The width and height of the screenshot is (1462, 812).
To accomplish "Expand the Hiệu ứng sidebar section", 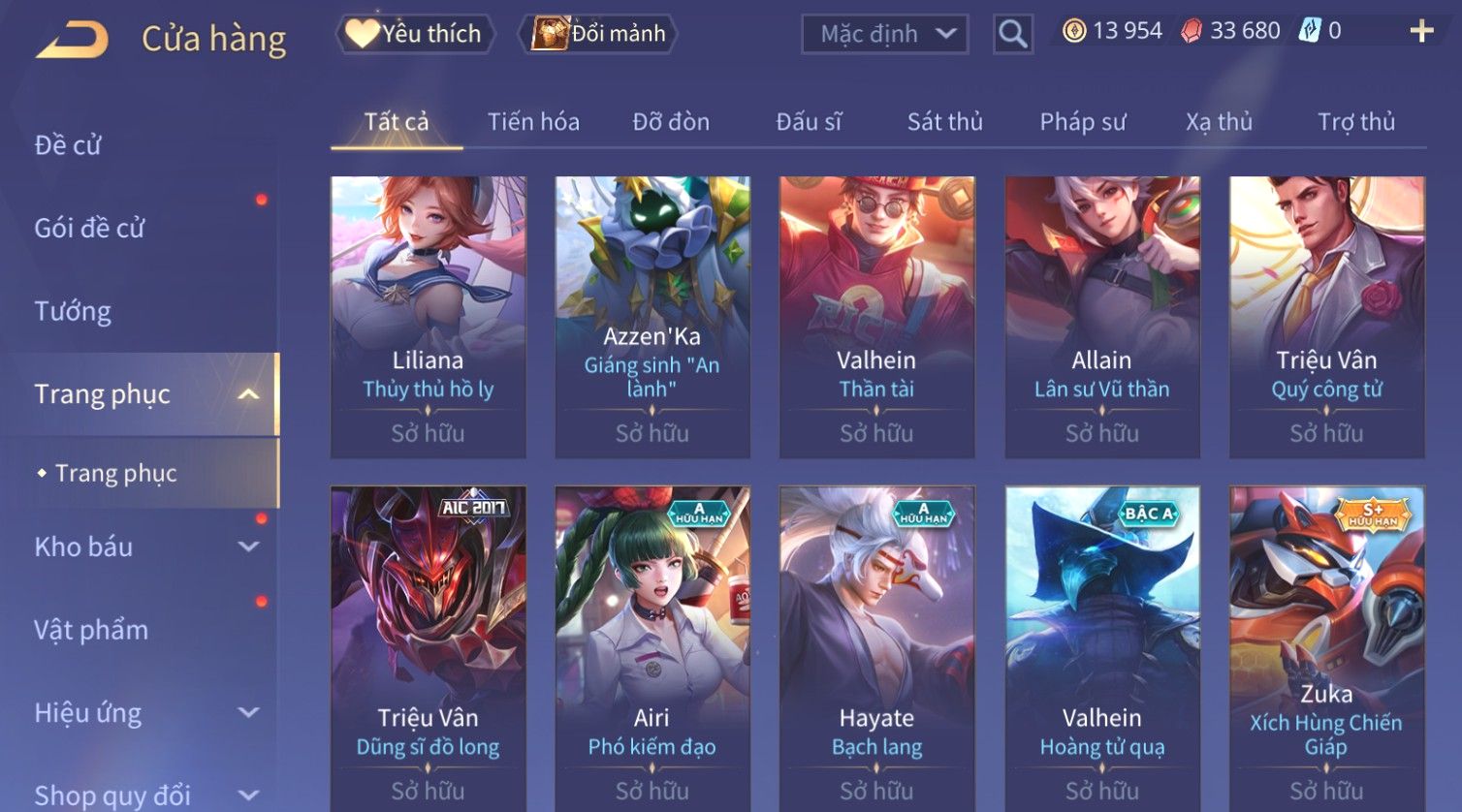I will coord(249,713).
